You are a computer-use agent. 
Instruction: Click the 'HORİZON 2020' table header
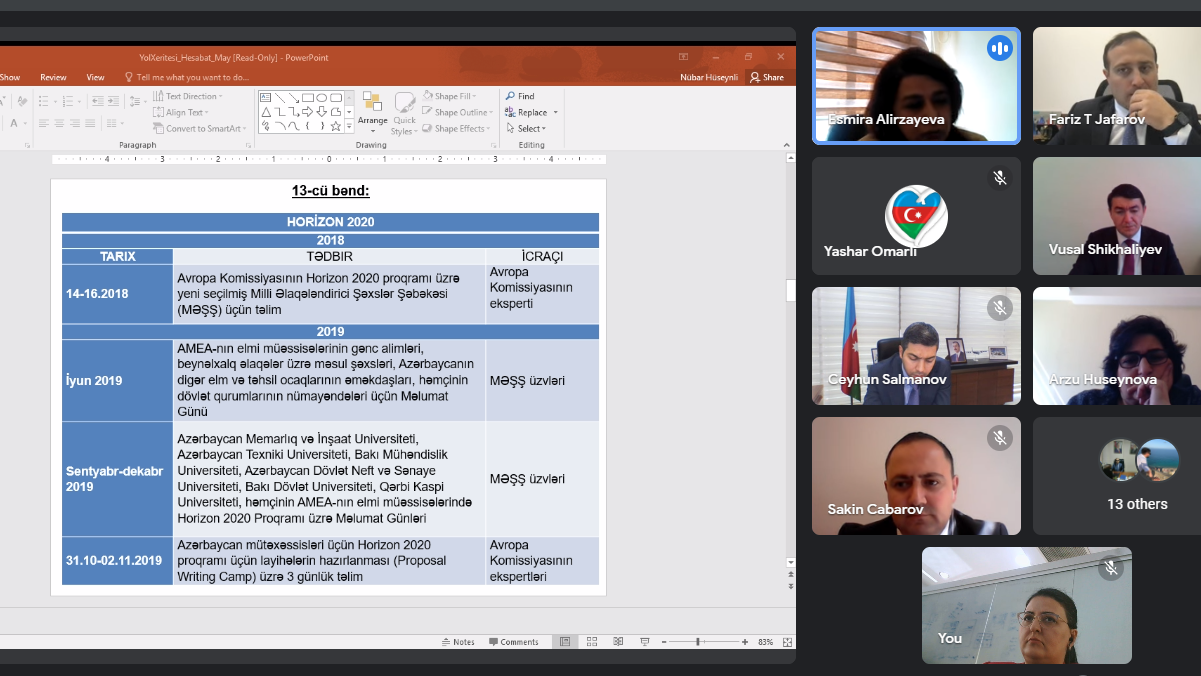pos(330,222)
